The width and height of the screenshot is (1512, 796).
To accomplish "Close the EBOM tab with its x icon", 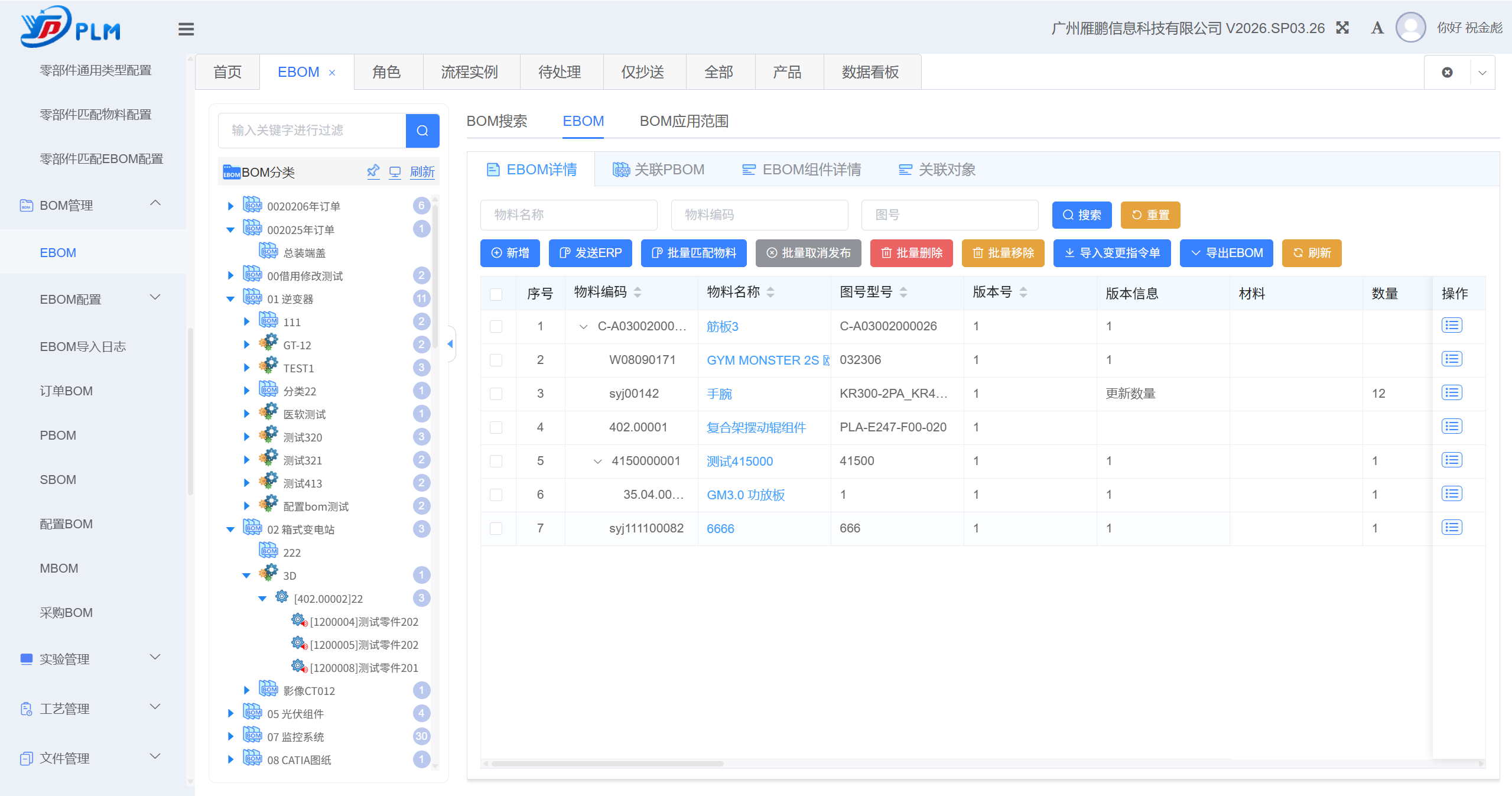I will point(332,73).
